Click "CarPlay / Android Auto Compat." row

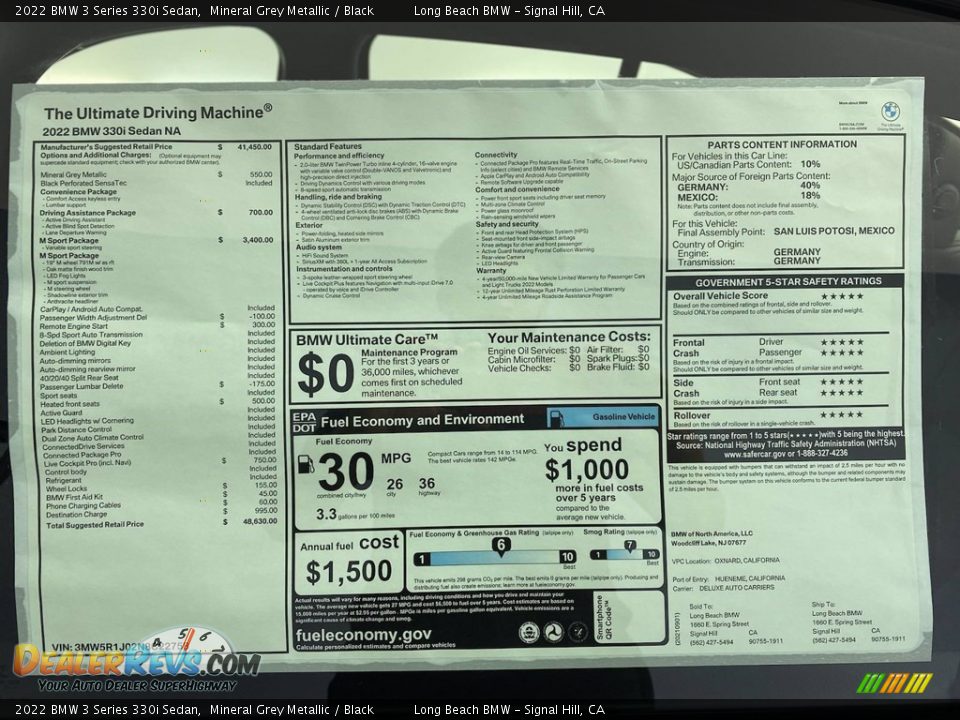click(157, 309)
